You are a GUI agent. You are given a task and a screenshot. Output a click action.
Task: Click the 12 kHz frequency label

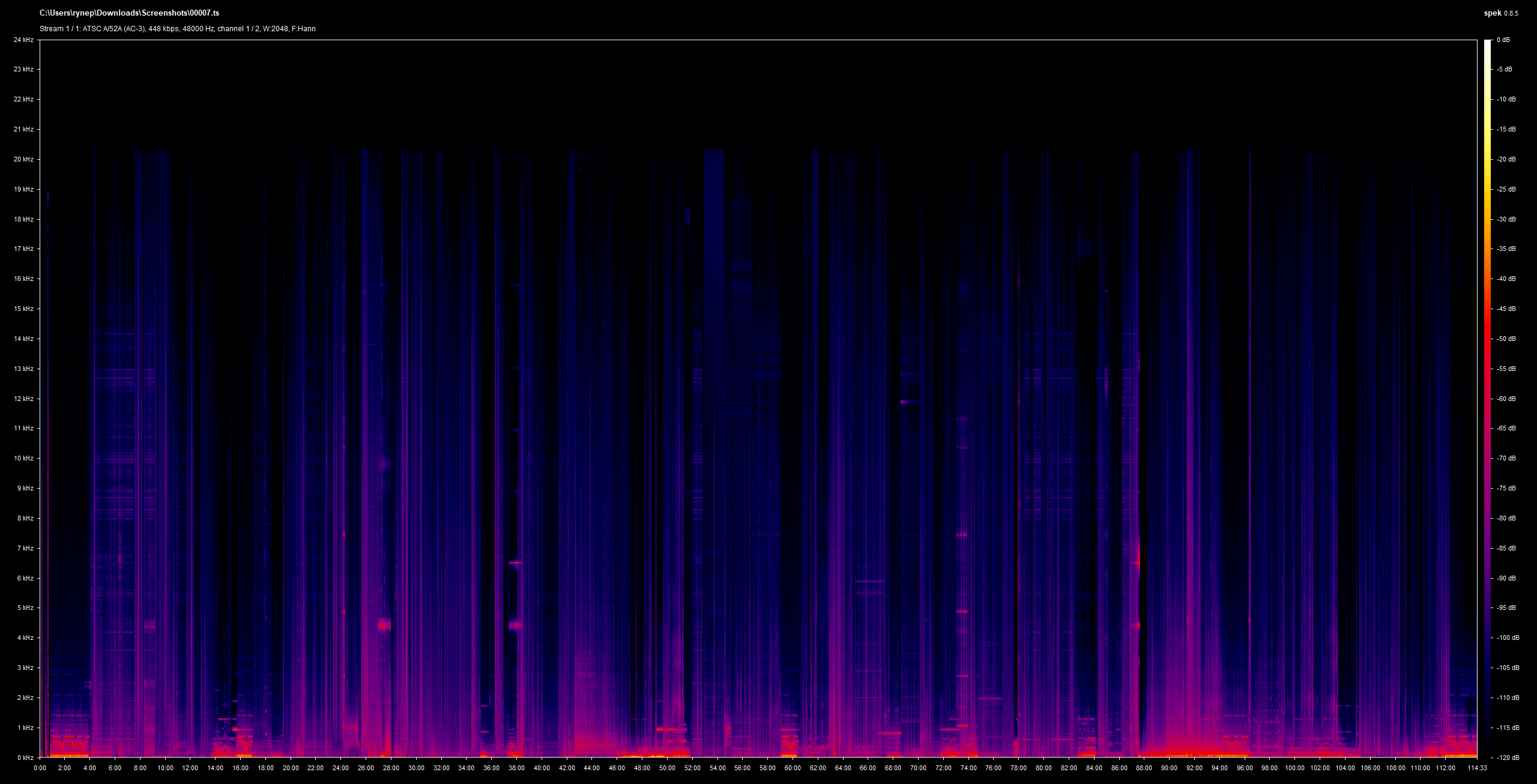point(24,399)
